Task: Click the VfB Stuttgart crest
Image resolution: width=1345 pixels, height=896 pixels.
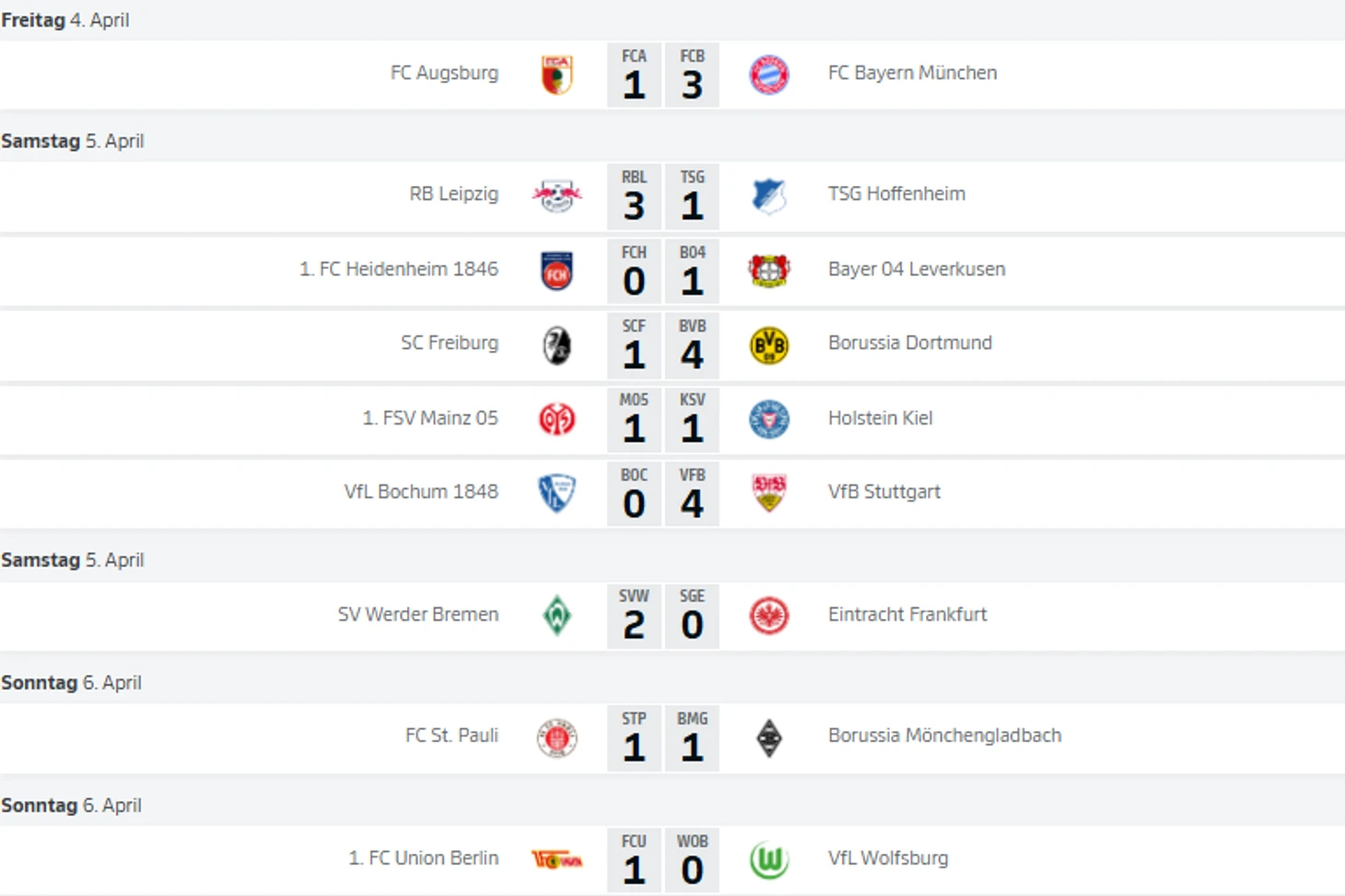Action: click(768, 494)
